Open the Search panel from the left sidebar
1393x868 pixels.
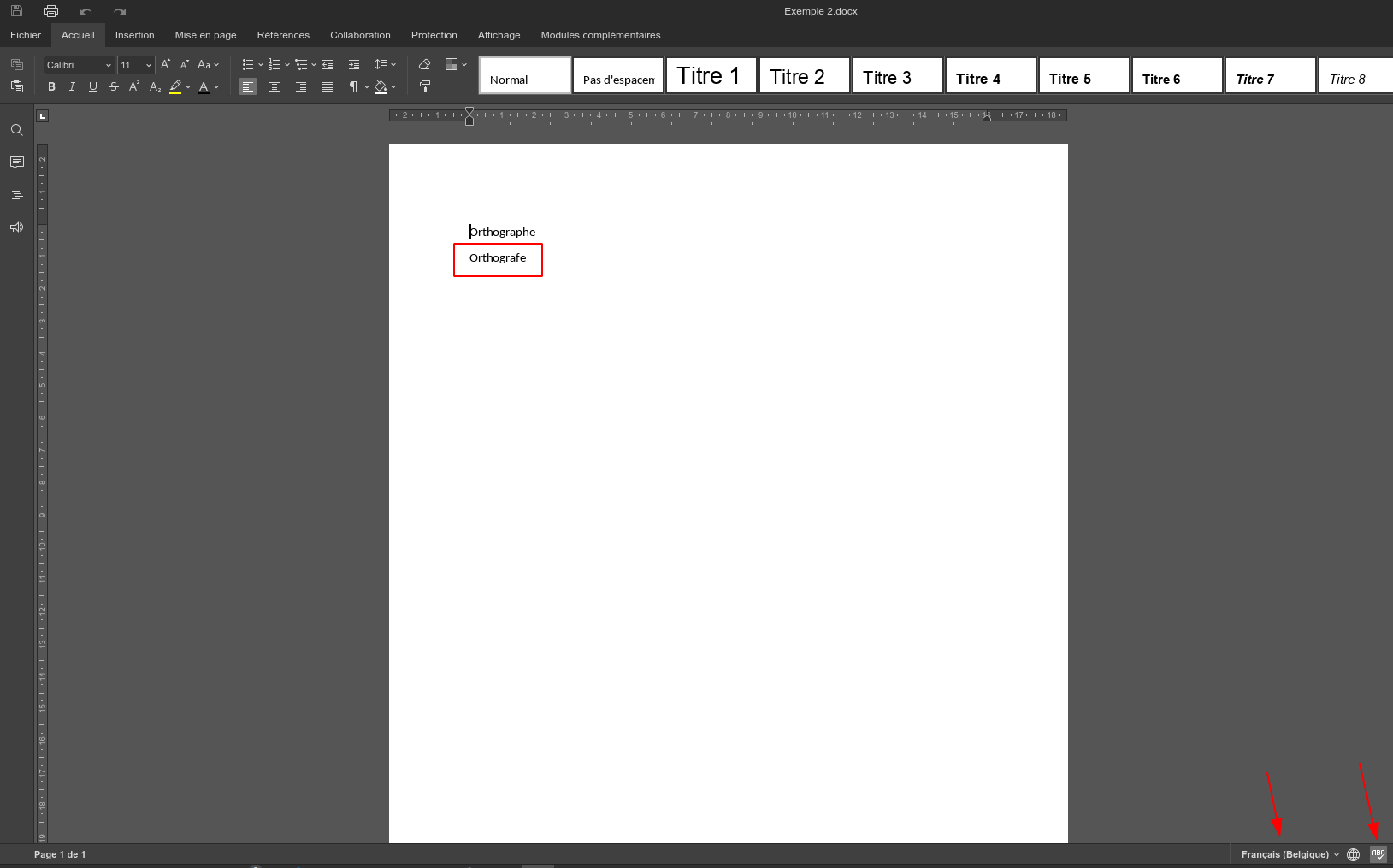(16, 130)
